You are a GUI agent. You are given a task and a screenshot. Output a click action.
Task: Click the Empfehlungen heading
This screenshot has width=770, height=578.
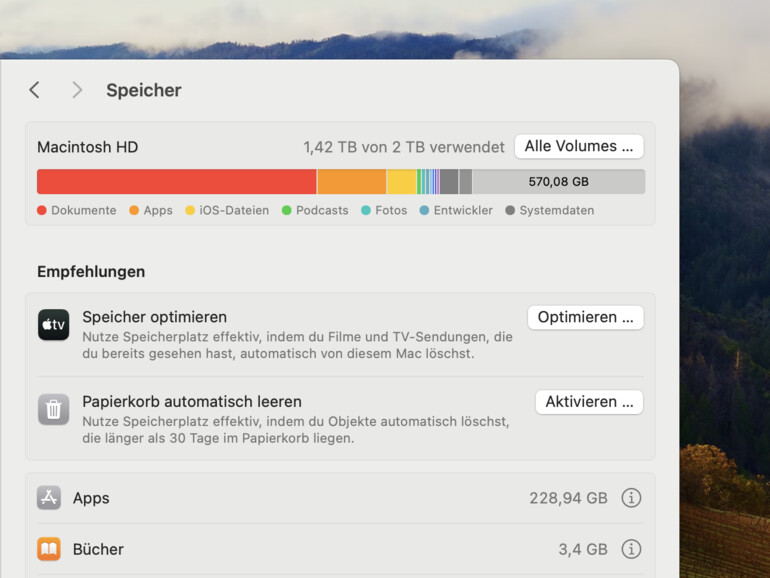[91, 272]
